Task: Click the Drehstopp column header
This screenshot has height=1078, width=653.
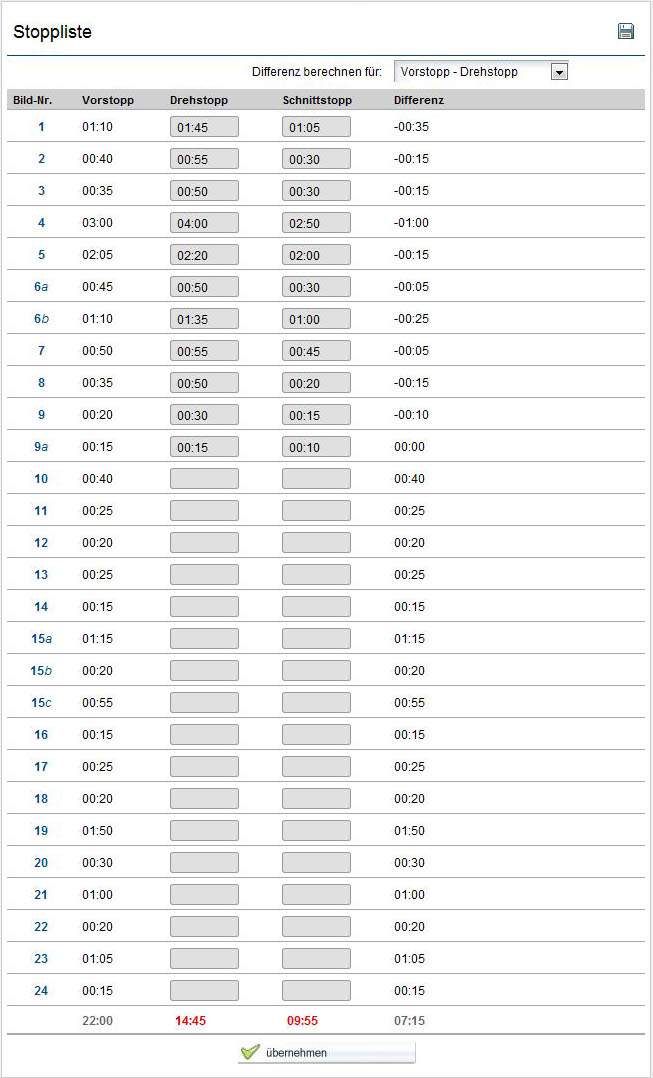Action: (199, 100)
